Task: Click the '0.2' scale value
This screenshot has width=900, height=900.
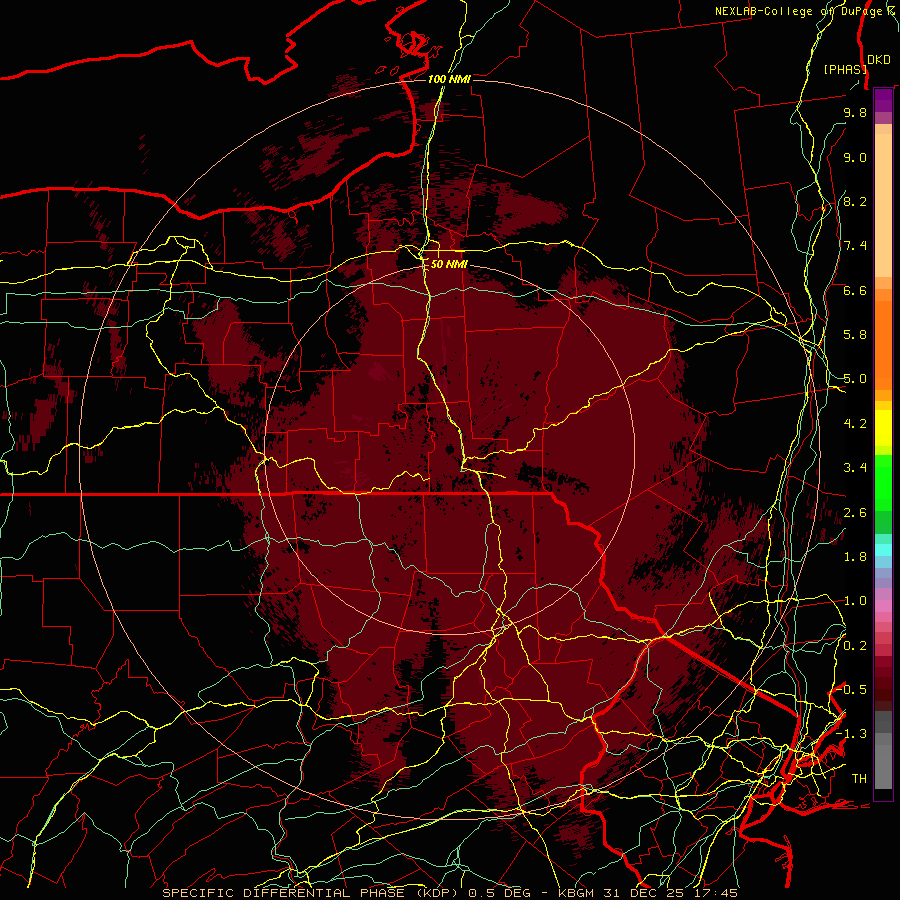Action: [855, 646]
